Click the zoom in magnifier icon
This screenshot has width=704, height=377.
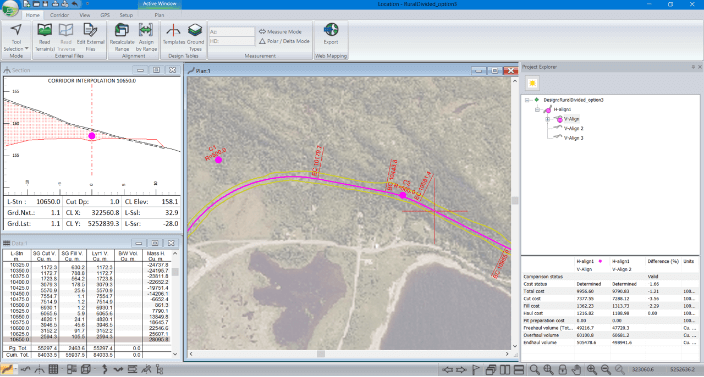[x=592, y=370]
